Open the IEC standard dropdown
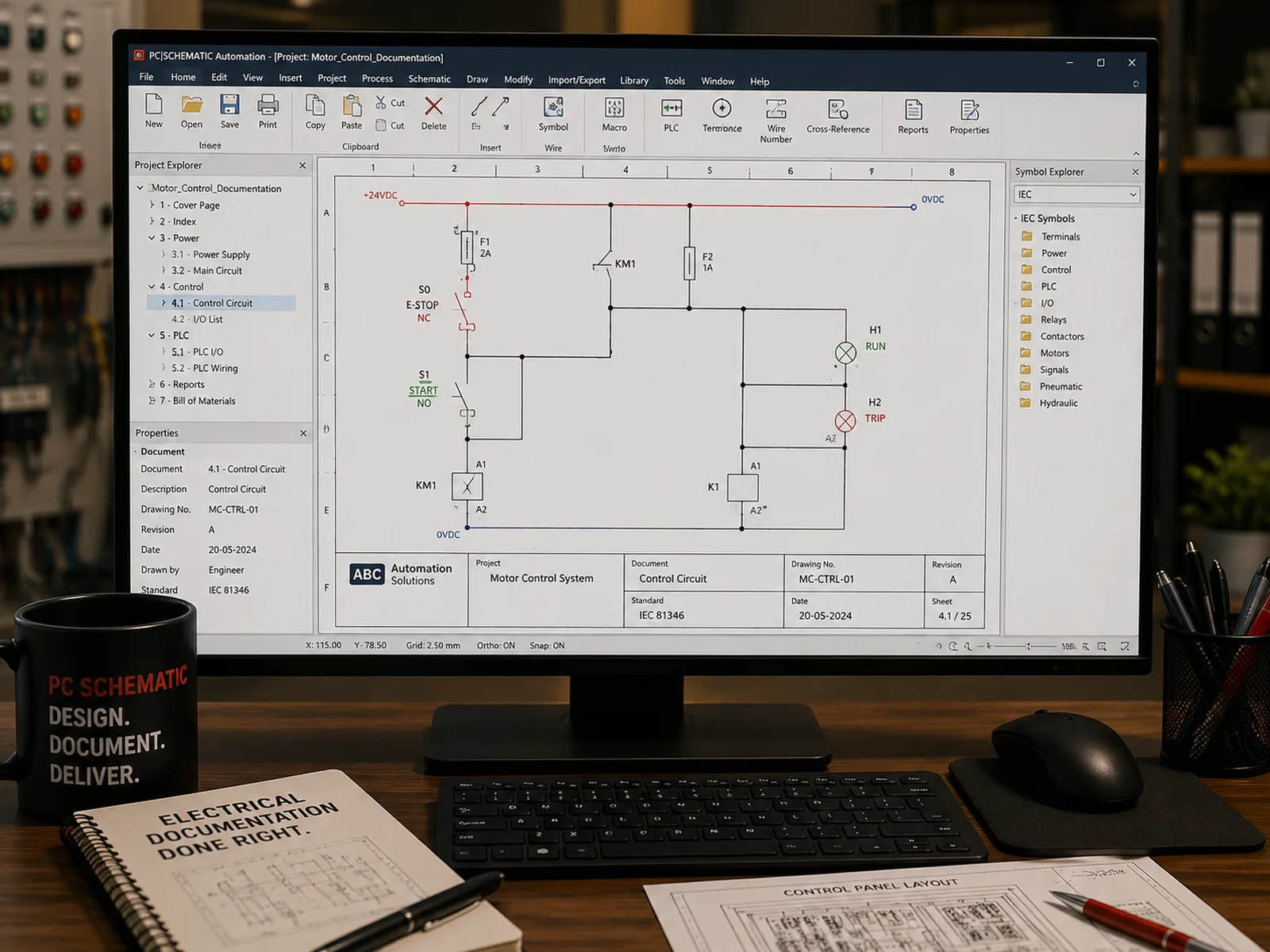 pyautogui.click(x=1077, y=194)
